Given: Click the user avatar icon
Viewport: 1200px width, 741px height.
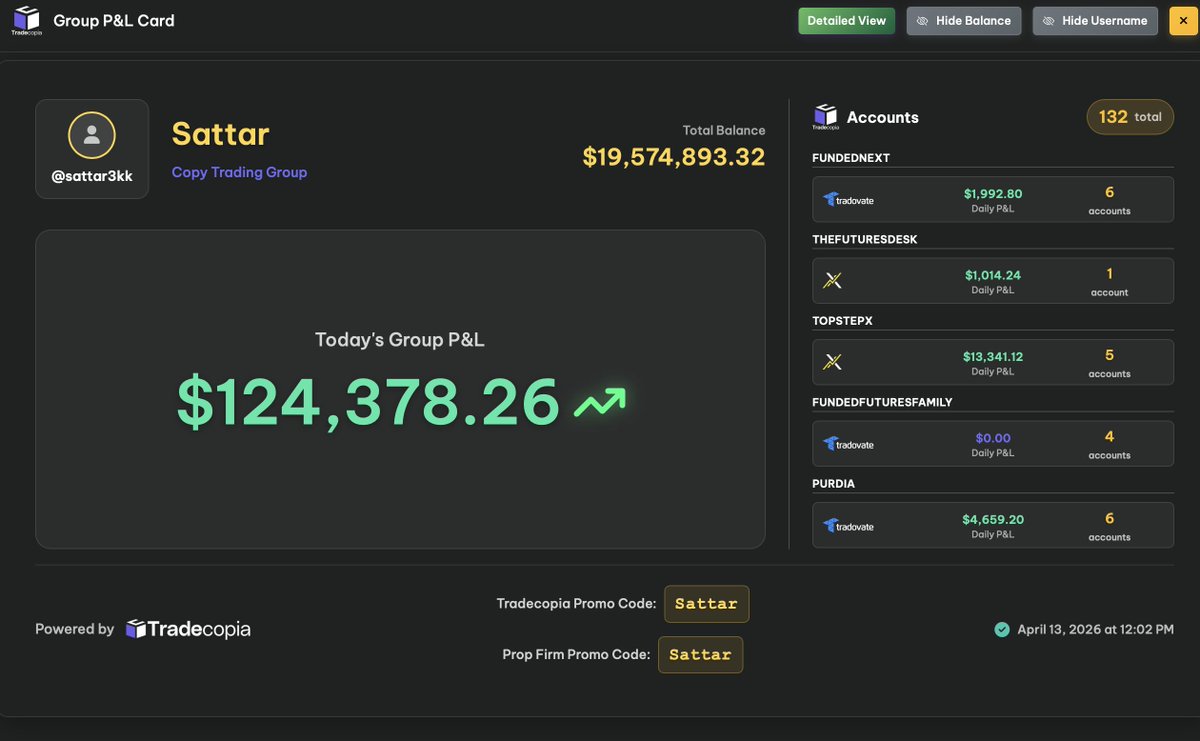Looking at the screenshot, I should pyautogui.click(x=92, y=135).
